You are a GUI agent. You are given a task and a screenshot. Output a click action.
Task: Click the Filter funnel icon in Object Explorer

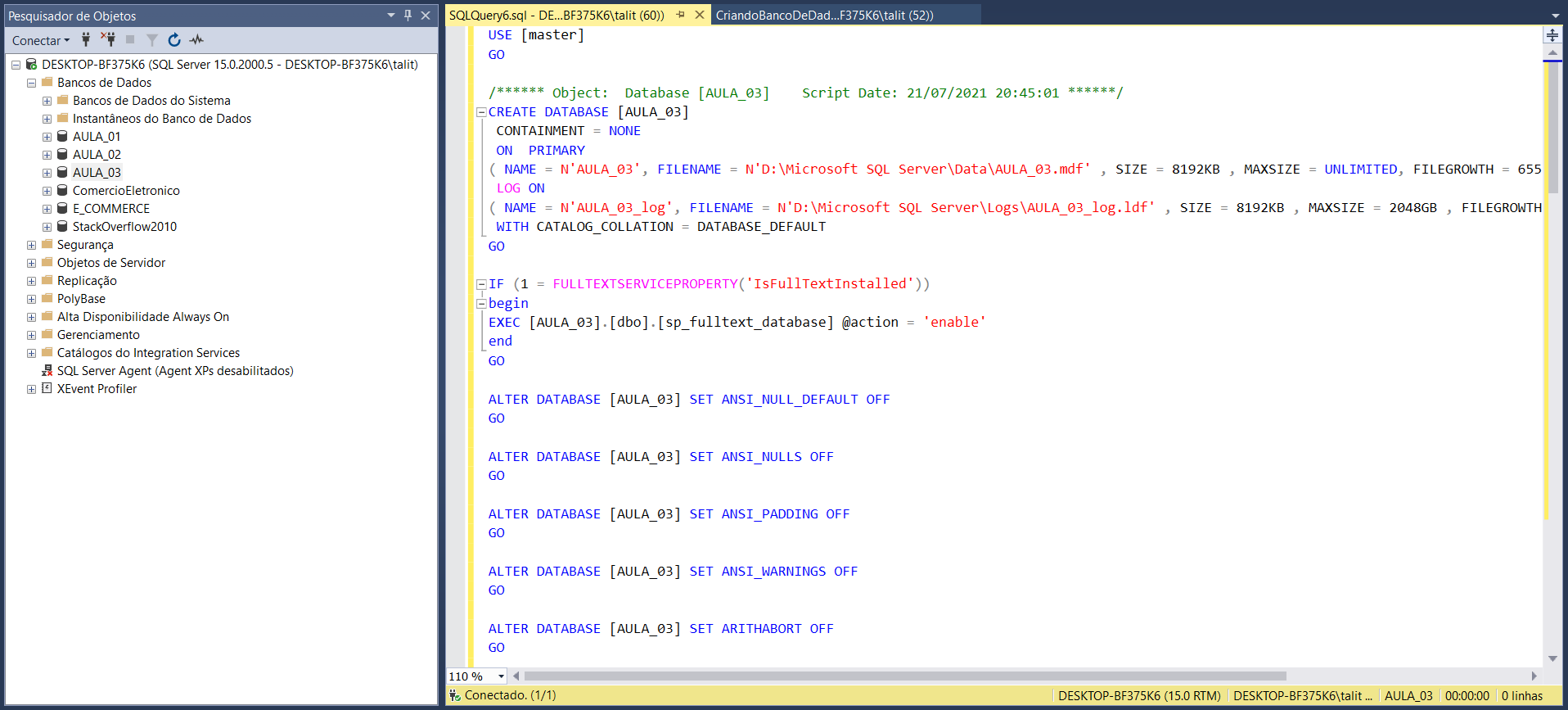tap(152, 39)
